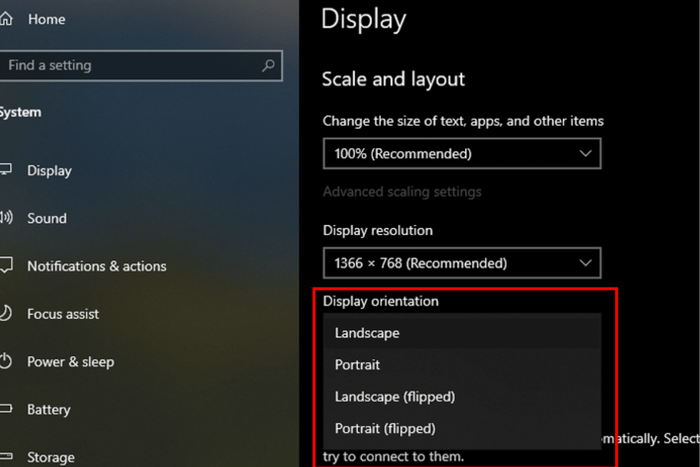This screenshot has width=700, height=467.
Task: Click the Find a setting search box
Action: (139, 66)
